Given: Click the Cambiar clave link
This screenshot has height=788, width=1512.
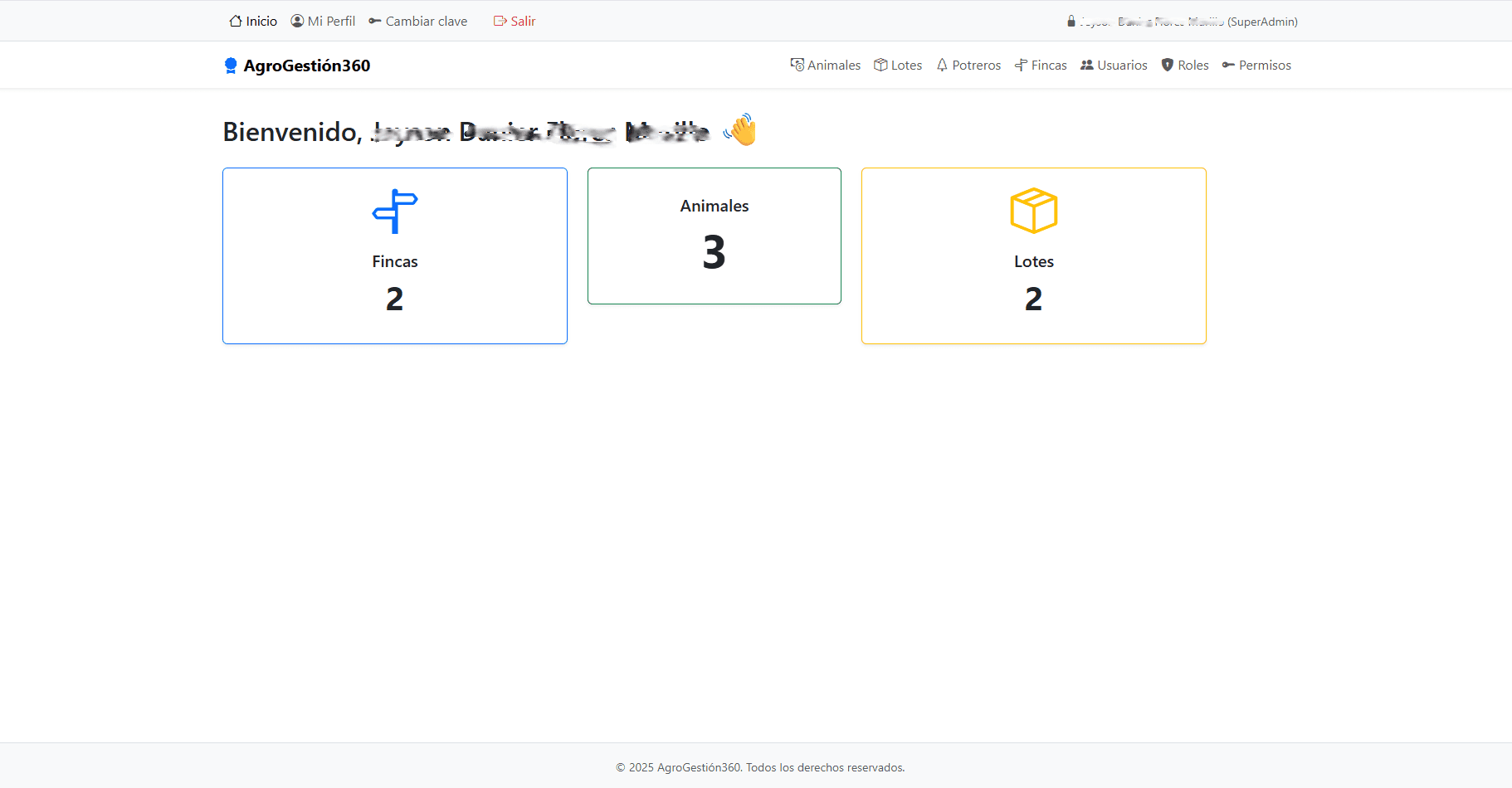Looking at the screenshot, I should point(427,21).
